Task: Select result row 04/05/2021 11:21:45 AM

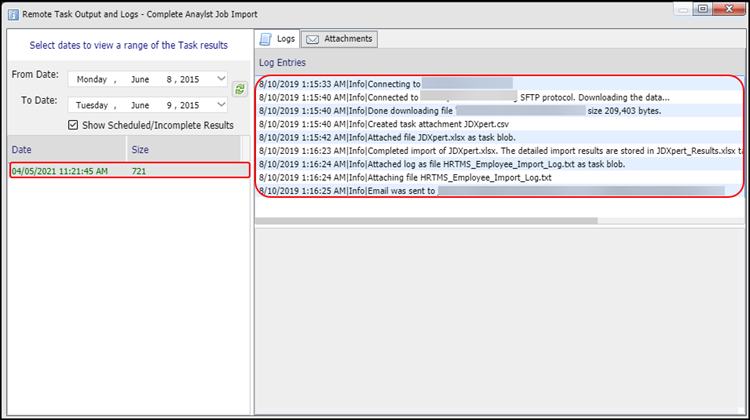Action: pos(130,171)
